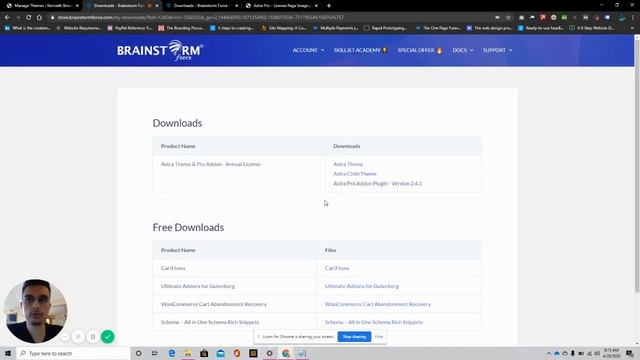640x360 pixels.
Task: Switch to Astra Pro License Page tab
Action: coord(281,6)
